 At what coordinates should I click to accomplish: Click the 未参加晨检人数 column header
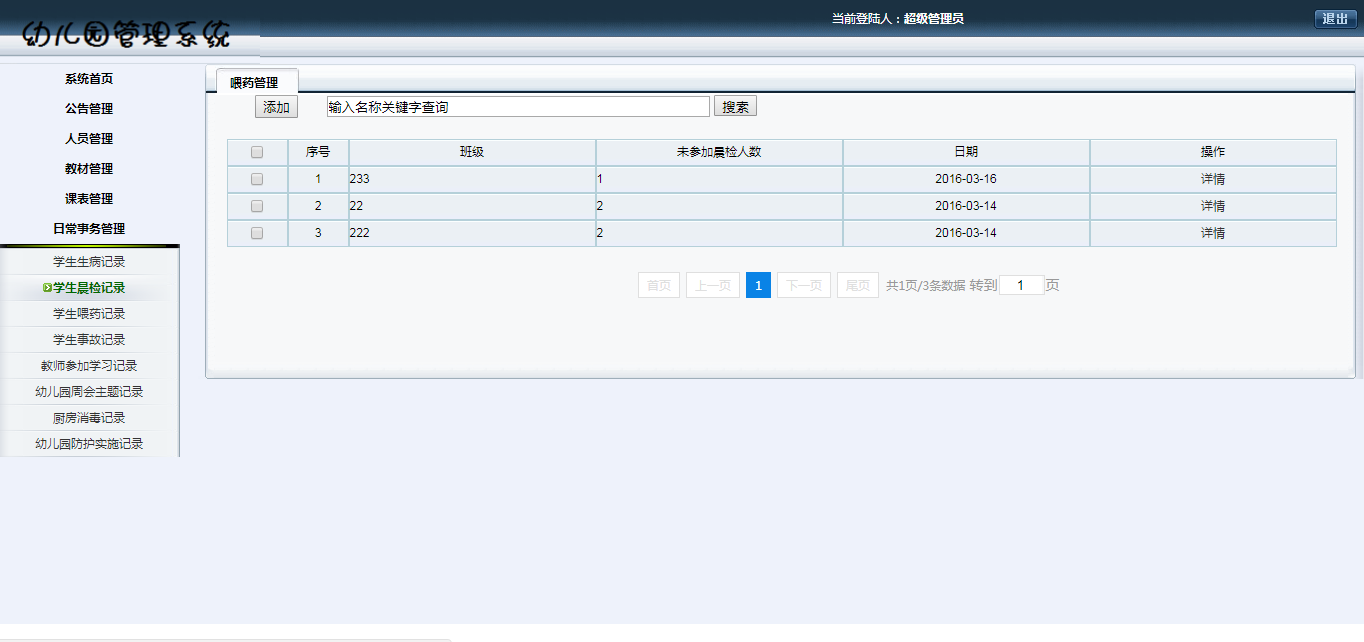point(719,152)
